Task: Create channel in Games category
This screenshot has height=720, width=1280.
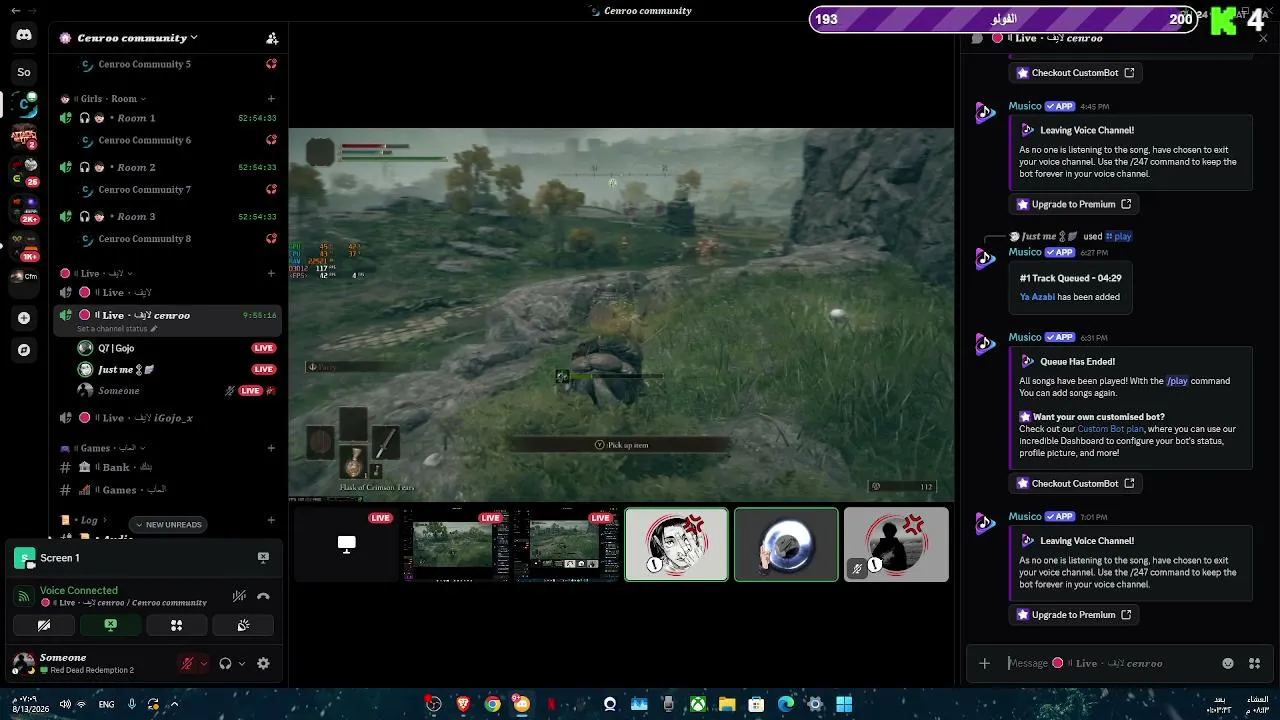Action: click(271, 448)
